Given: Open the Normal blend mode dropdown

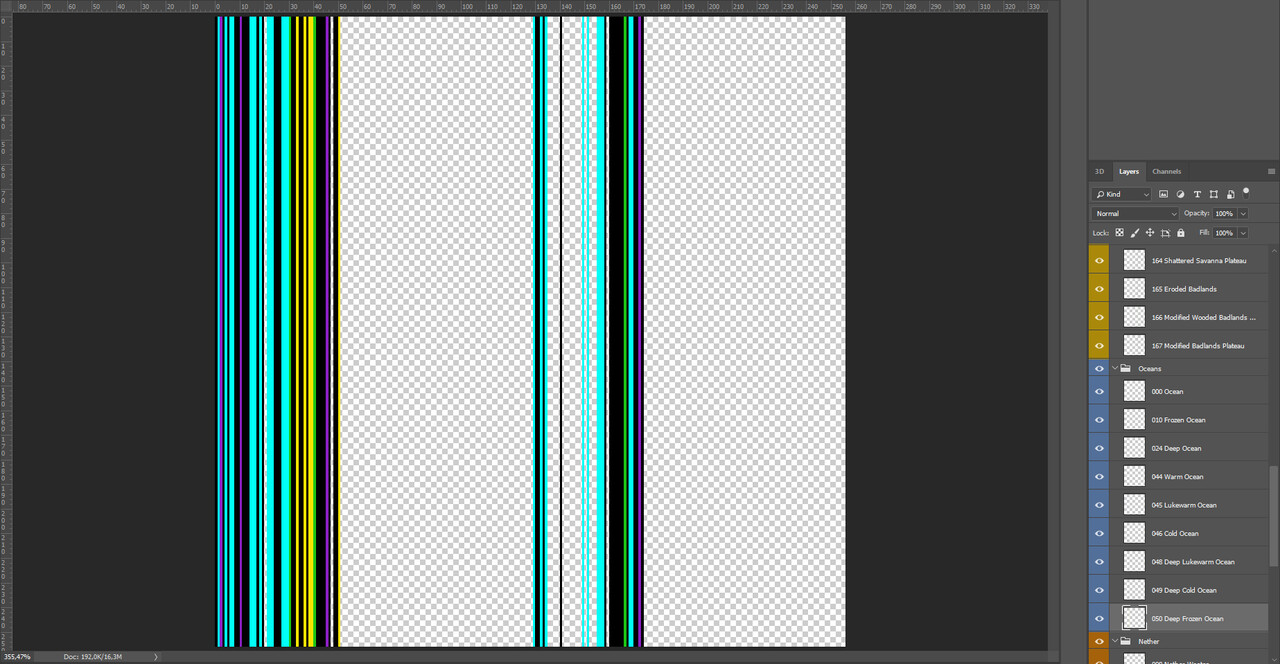Looking at the screenshot, I should [1135, 213].
